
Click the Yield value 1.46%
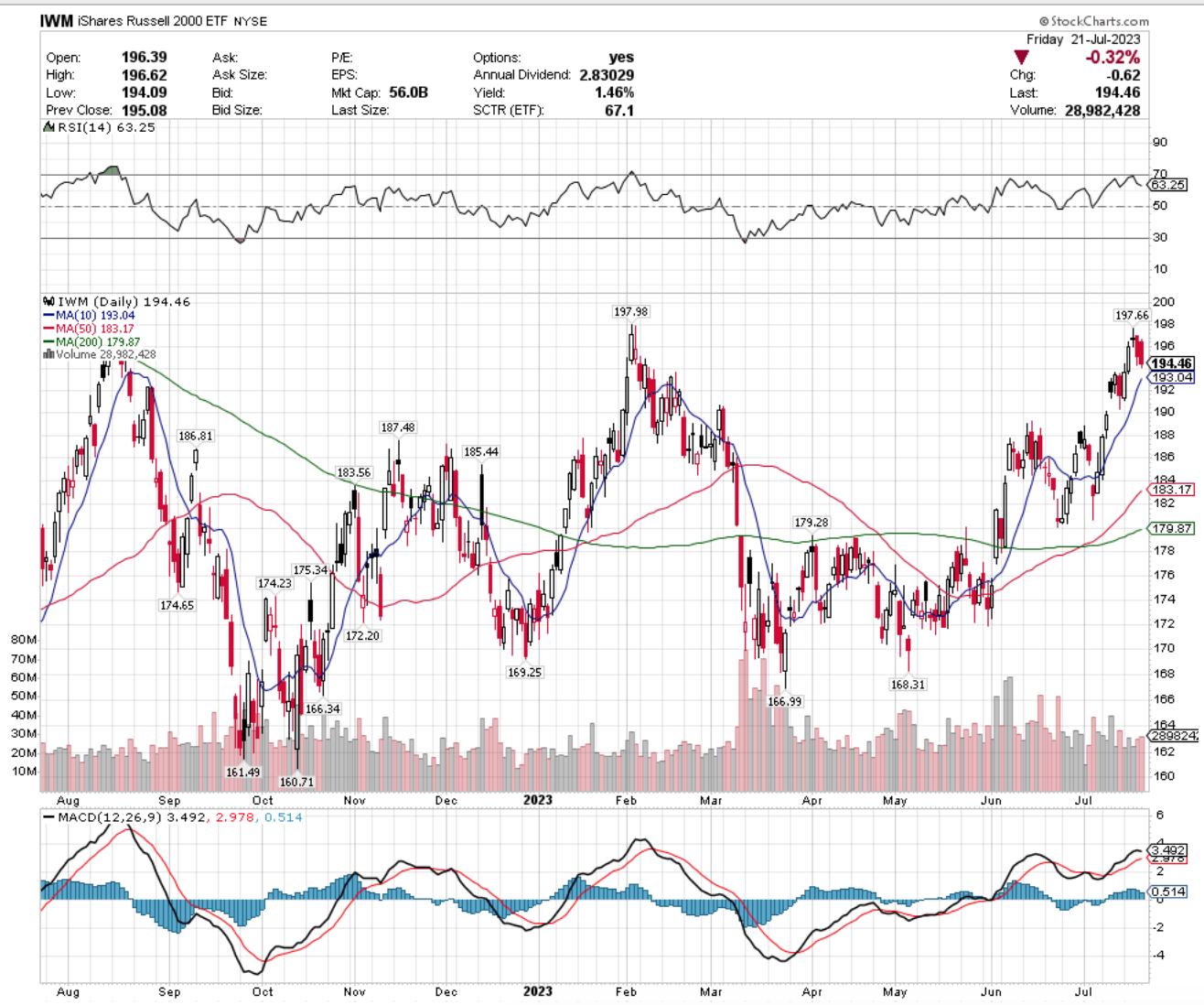coord(614,92)
